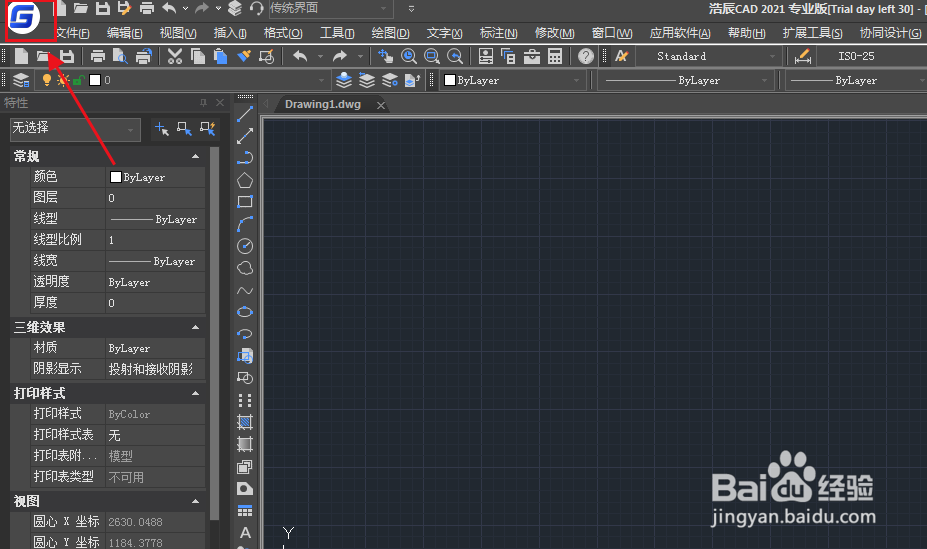Open the Text Style icon beside Standard
Image resolution: width=927 pixels, height=549 pixels.
tap(621, 56)
